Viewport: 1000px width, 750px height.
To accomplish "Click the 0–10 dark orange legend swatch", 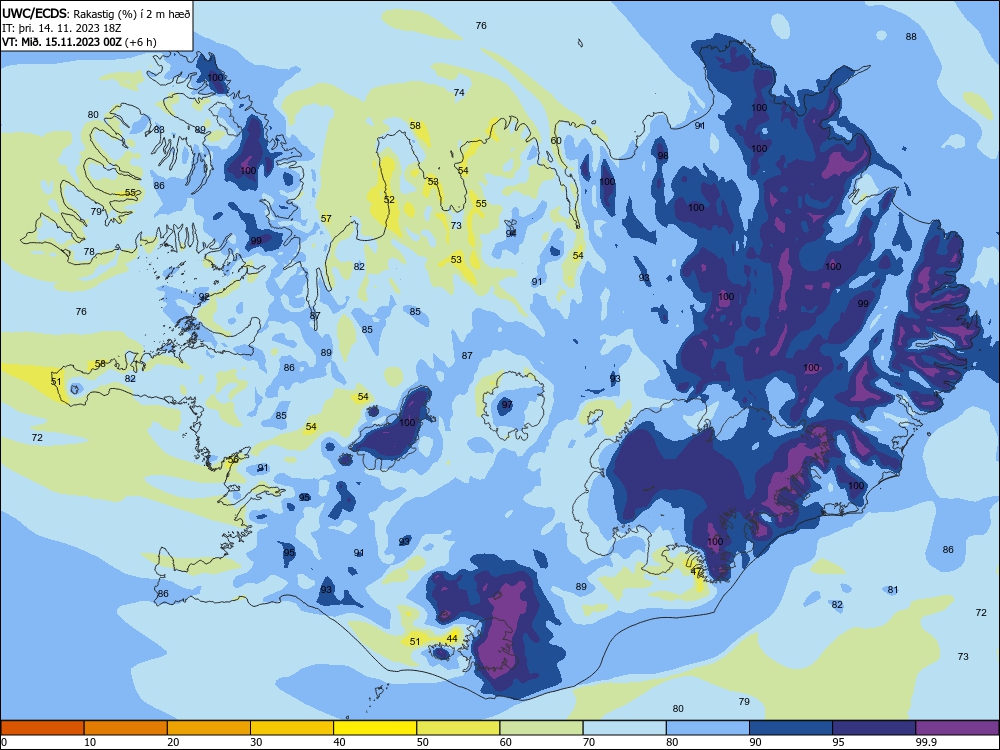I will click(42, 728).
